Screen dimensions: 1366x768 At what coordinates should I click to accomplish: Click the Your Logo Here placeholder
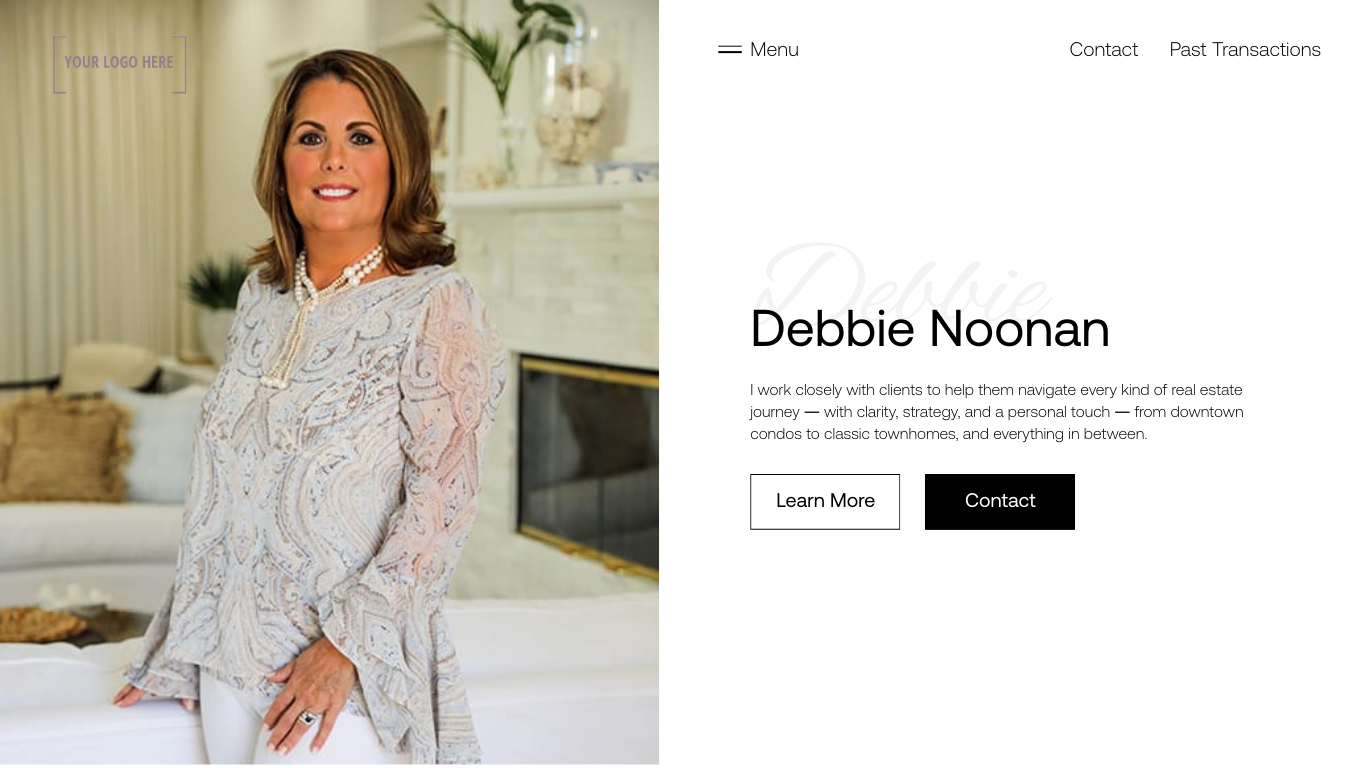click(x=119, y=64)
